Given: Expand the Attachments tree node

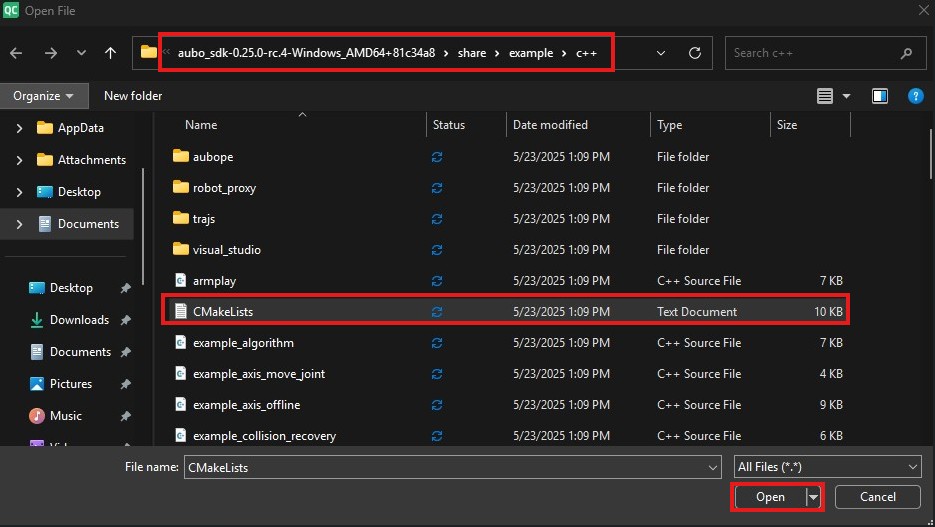Looking at the screenshot, I should (x=19, y=160).
